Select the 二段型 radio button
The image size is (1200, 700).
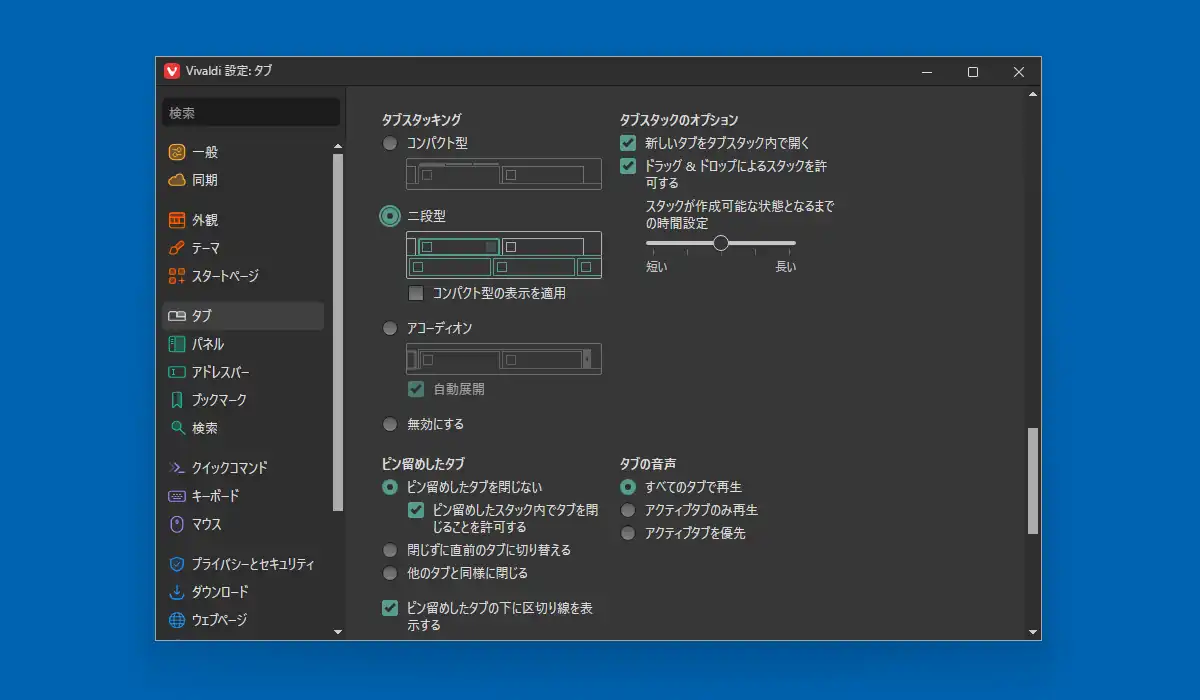coord(390,216)
